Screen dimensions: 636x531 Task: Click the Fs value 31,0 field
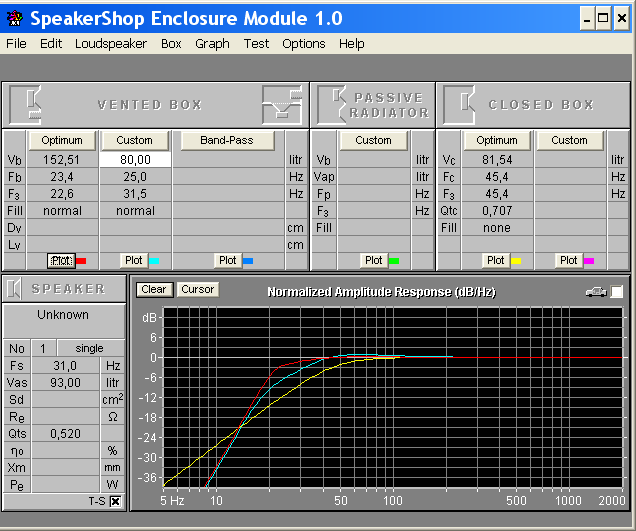65,365
